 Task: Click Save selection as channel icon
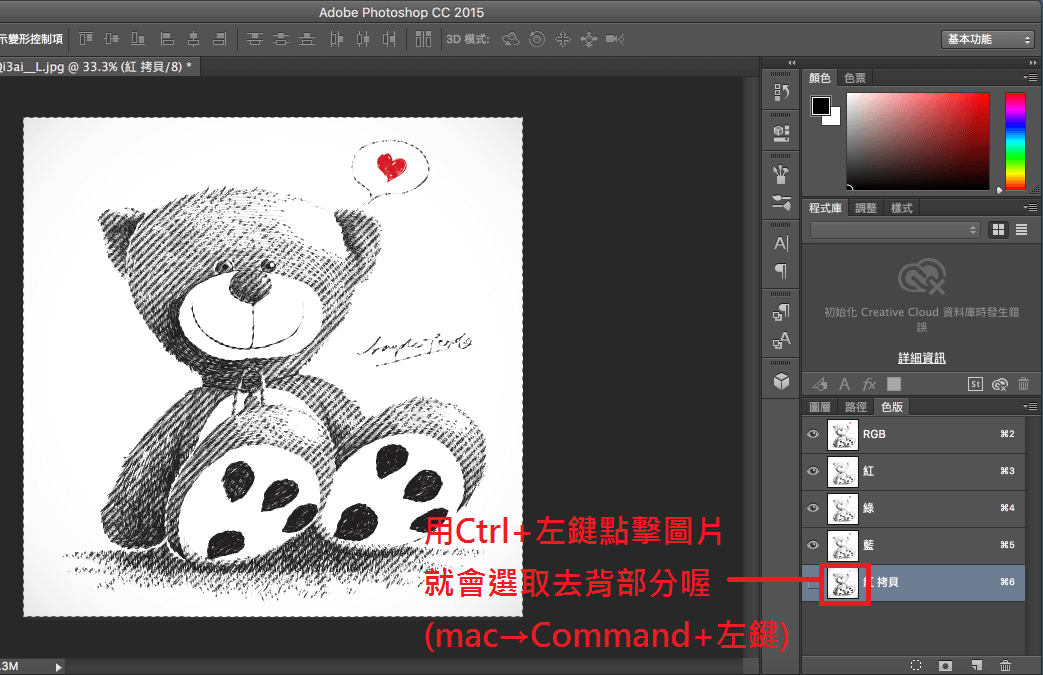tap(945, 664)
